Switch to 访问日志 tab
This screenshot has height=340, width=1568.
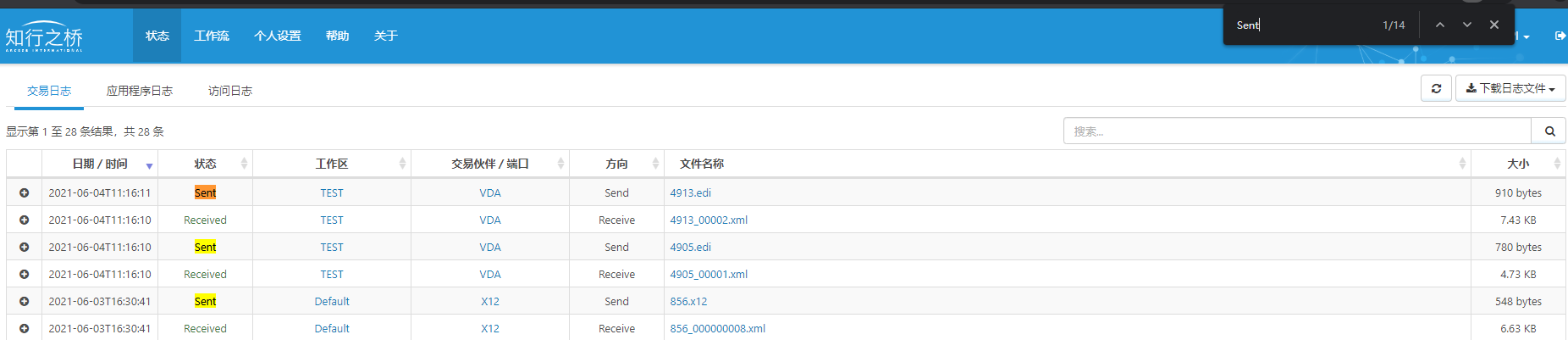tap(230, 91)
